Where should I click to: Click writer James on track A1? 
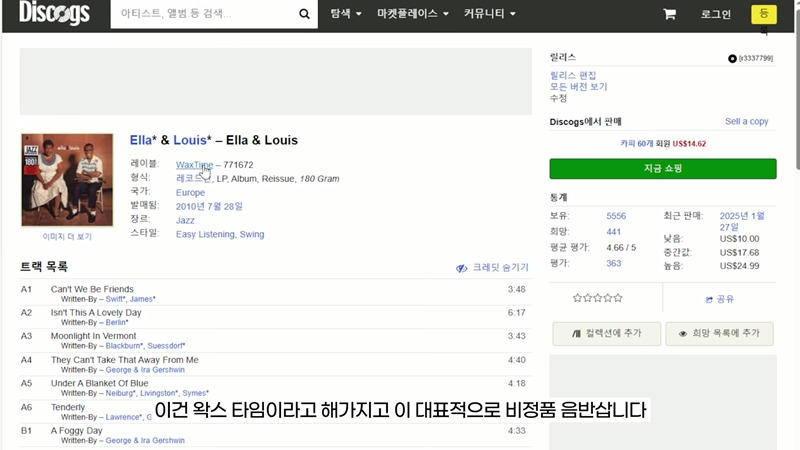click(141, 299)
